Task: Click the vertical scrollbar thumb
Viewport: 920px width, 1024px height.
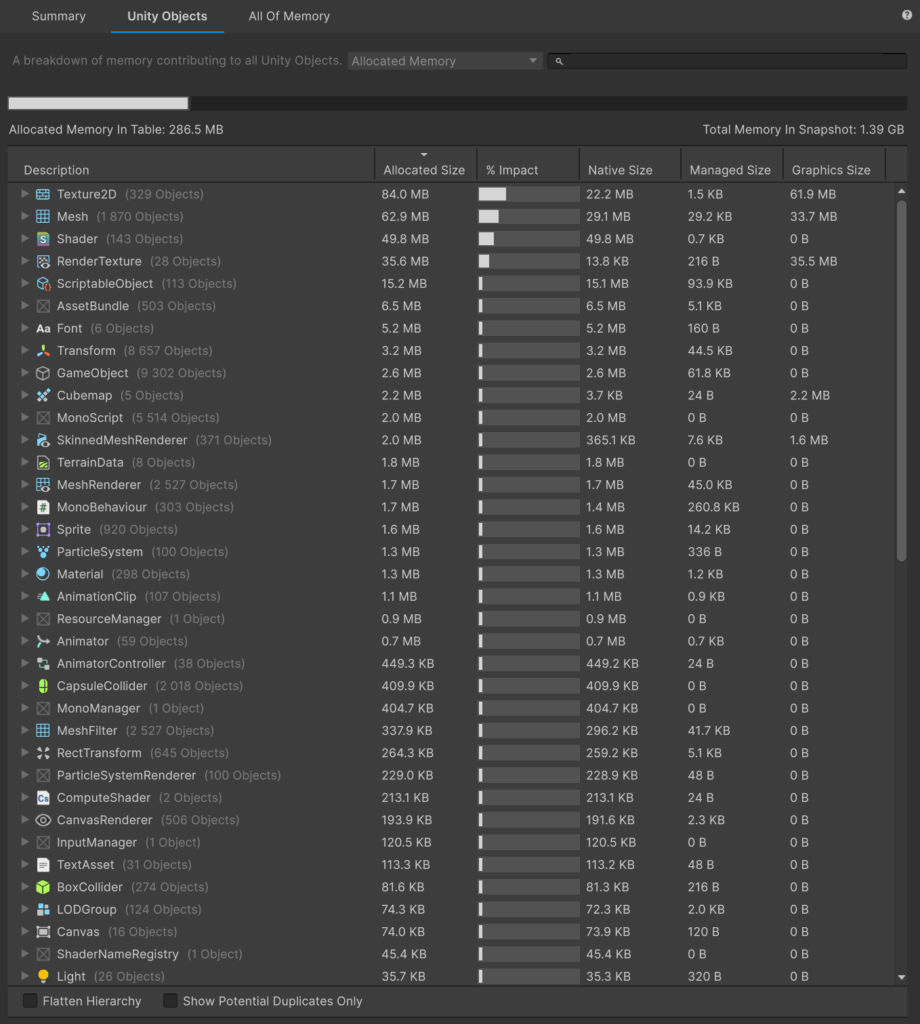Action: [901, 381]
